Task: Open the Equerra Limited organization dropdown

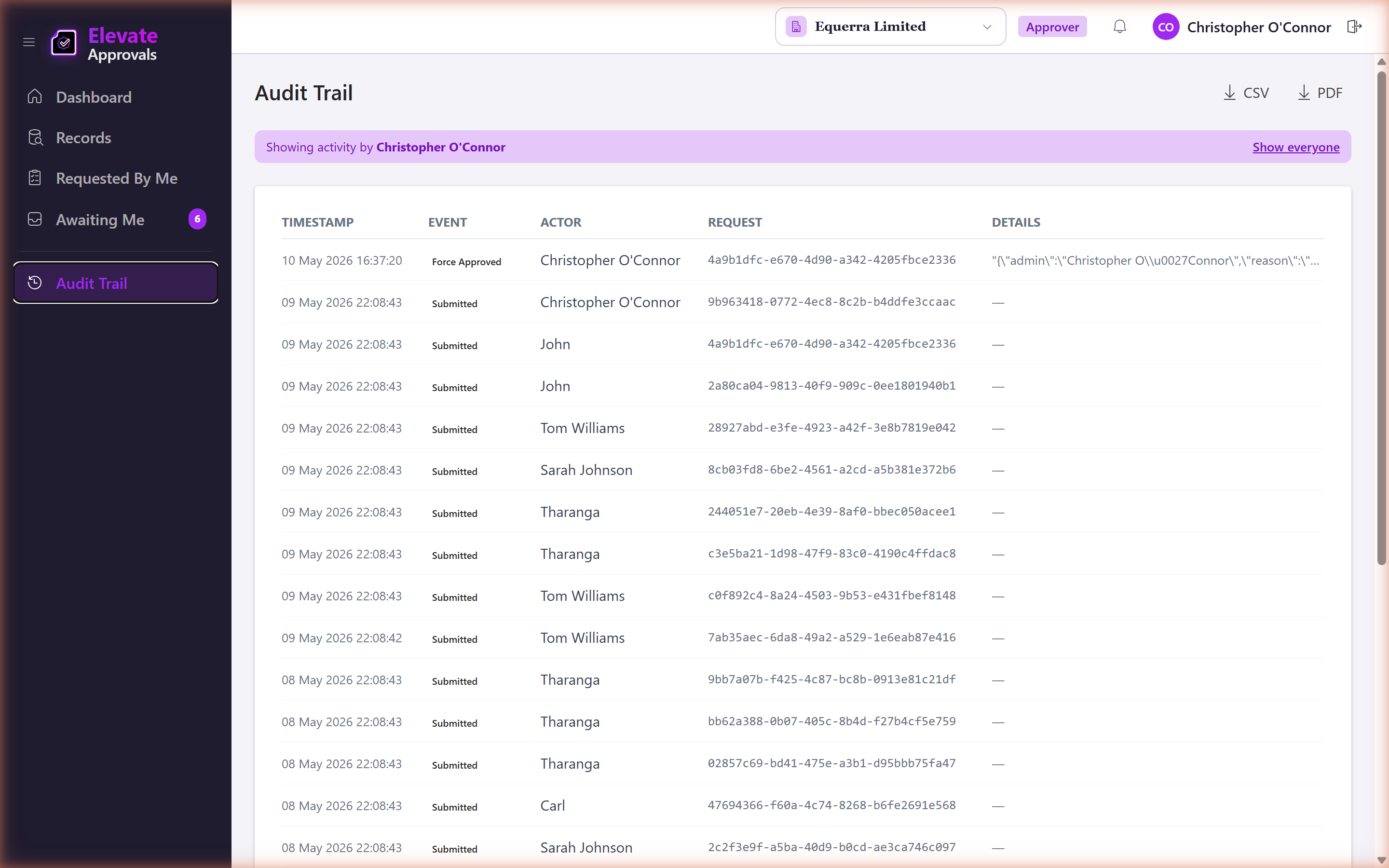Action: (890, 27)
